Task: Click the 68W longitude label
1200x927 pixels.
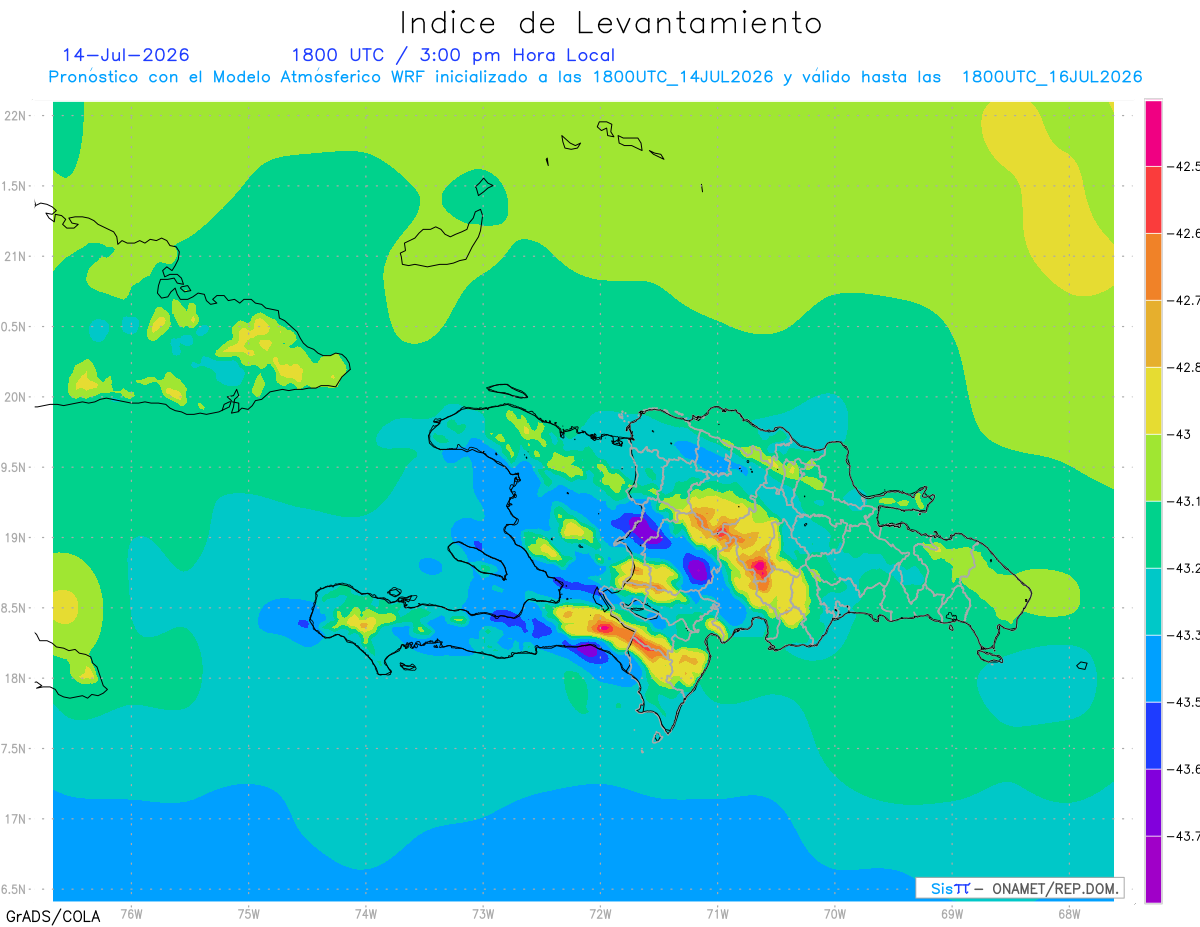Action: click(1069, 914)
